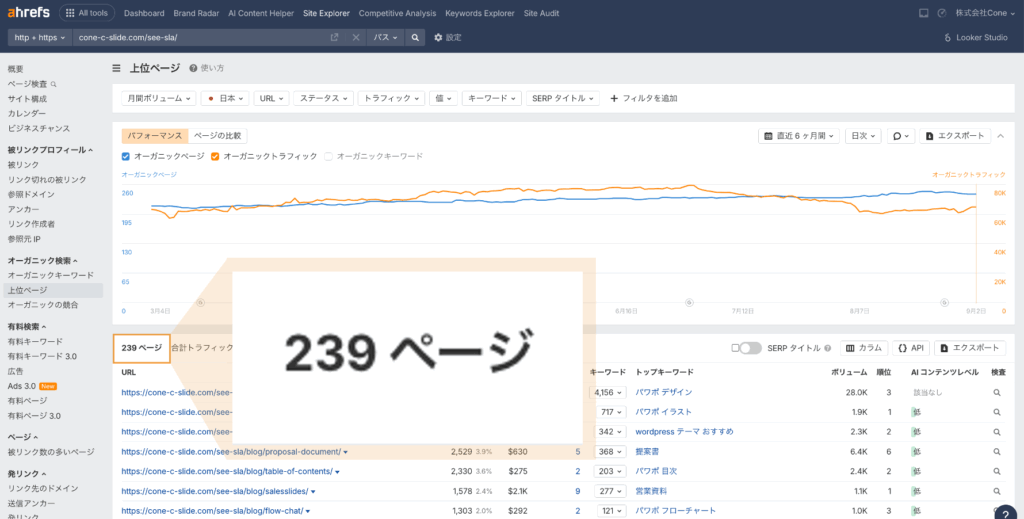Viewport: 1024px width, 519px height.
Task: Uncheck オーガニックページ checkbox
Action: point(126,157)
